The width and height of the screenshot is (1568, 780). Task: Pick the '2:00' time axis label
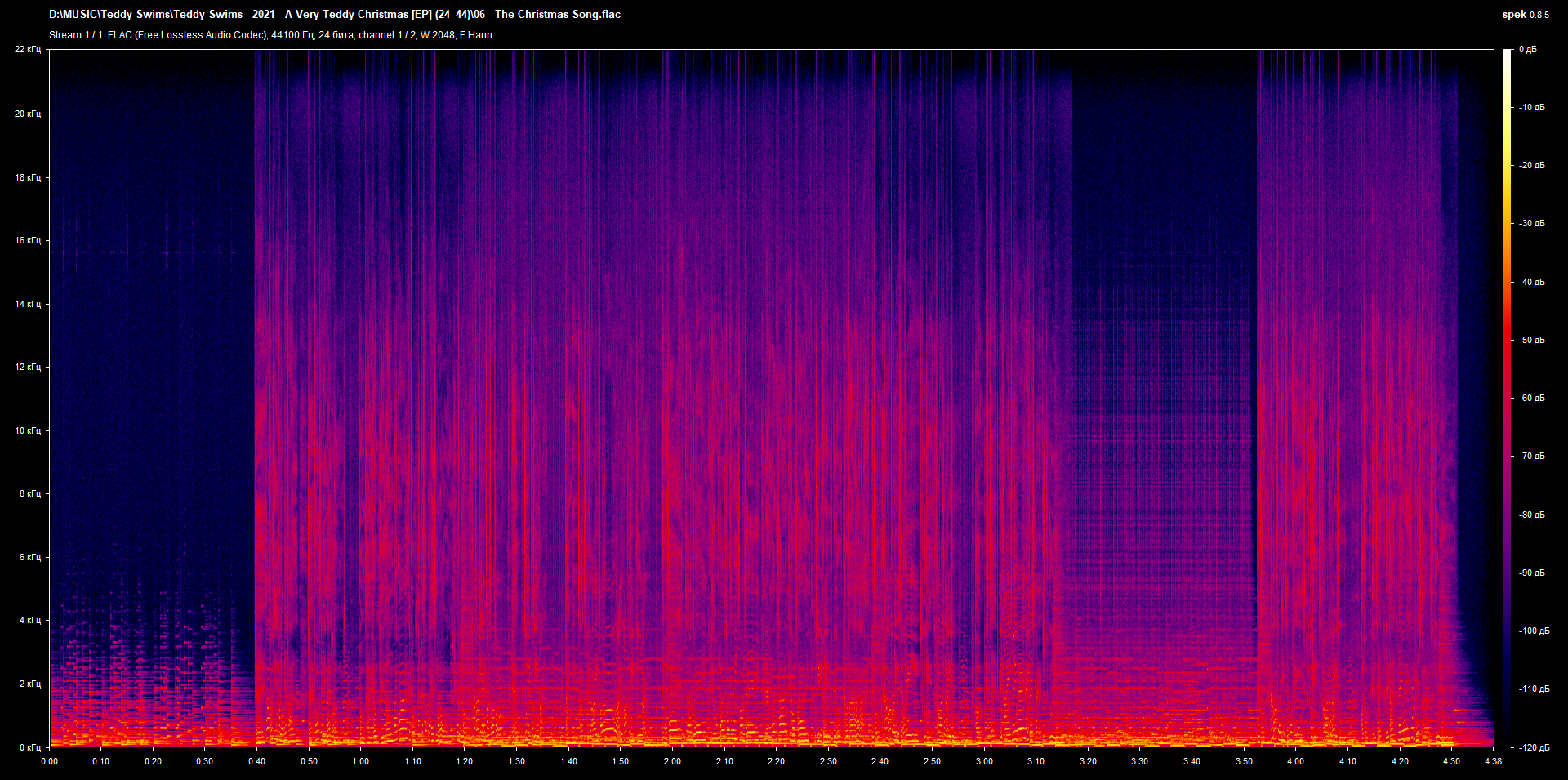coord(673,761)
